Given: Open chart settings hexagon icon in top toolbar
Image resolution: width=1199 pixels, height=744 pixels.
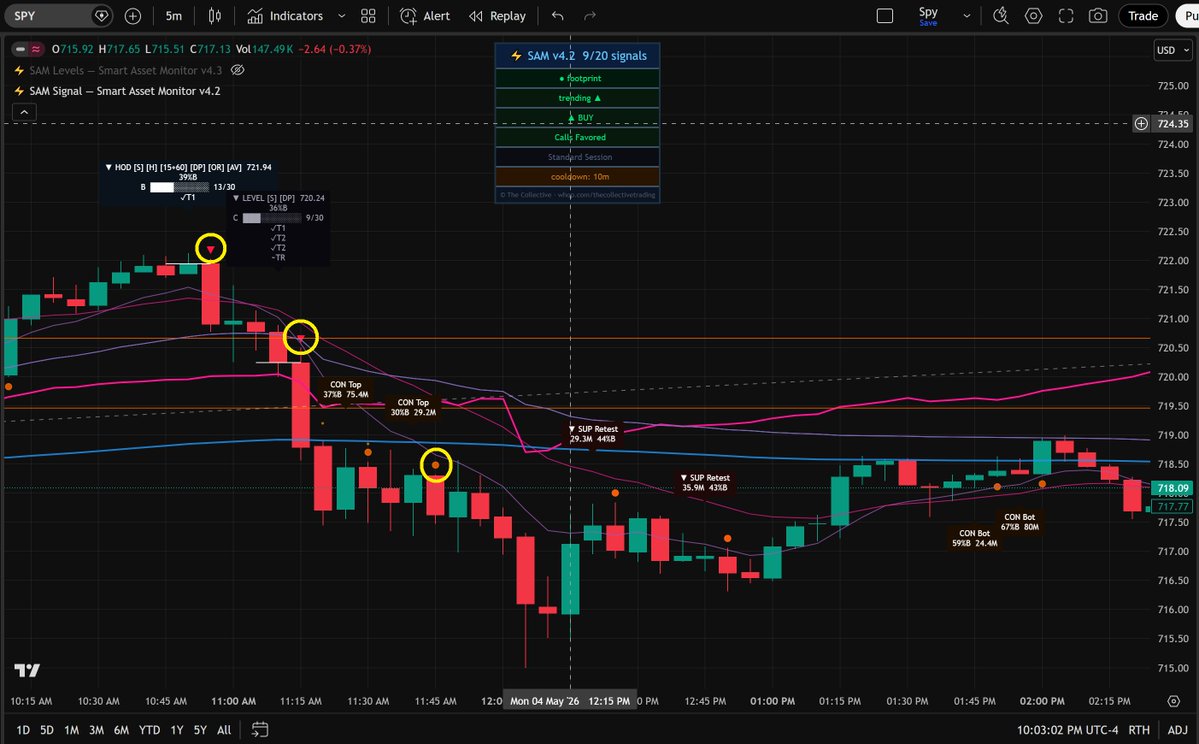Looking at the screenshot, I should pos(1033,15).
